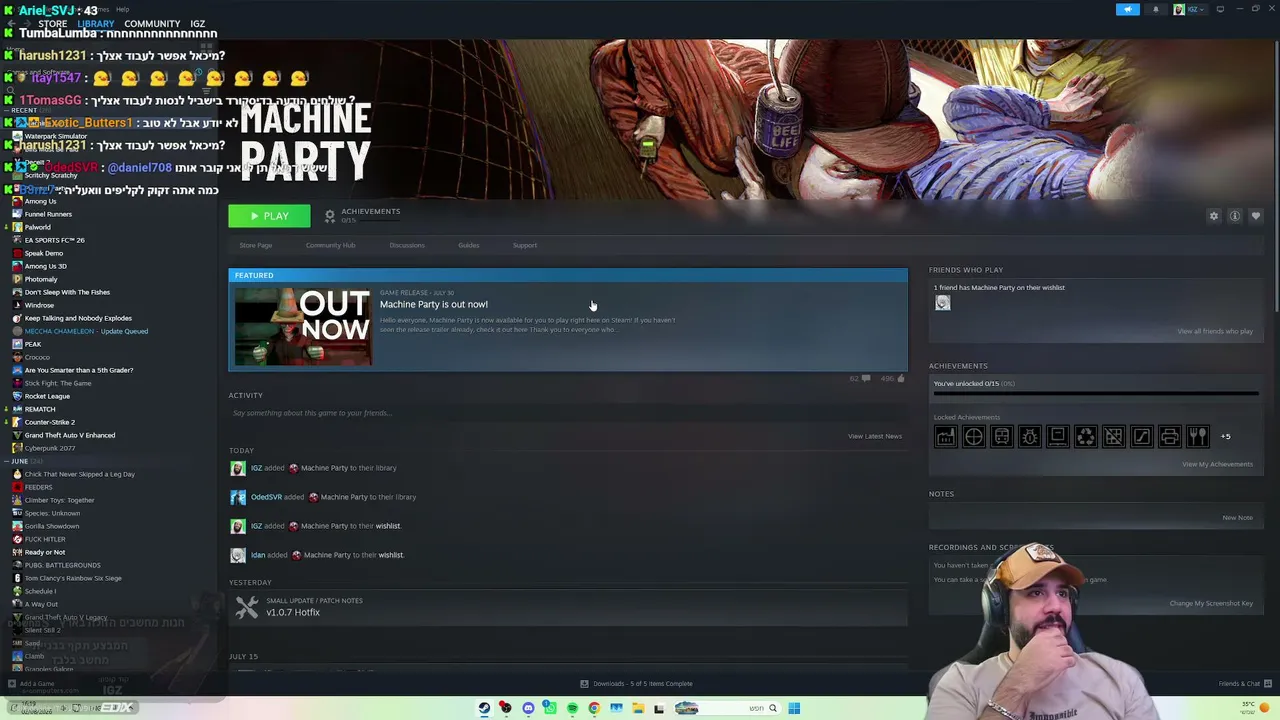Select Cyberpunk 2077 in the library list
Image resolution: width=1280 pixels, height=720 pixels.
[49, 448]
